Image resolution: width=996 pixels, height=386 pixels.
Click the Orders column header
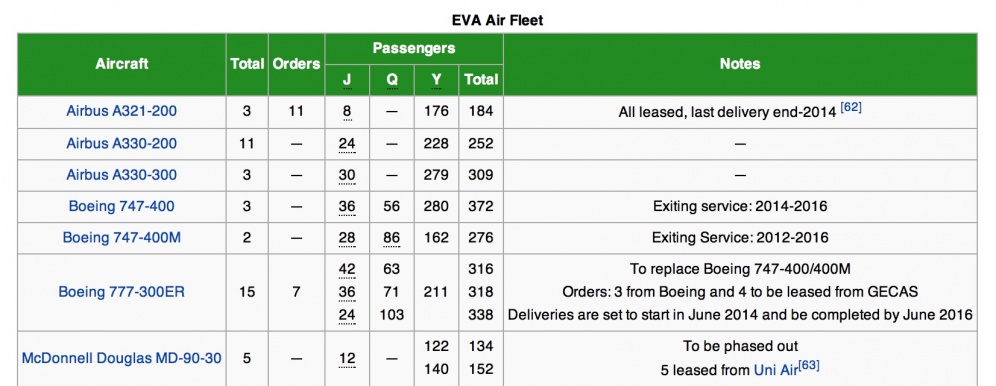click(x=296, y=64)
